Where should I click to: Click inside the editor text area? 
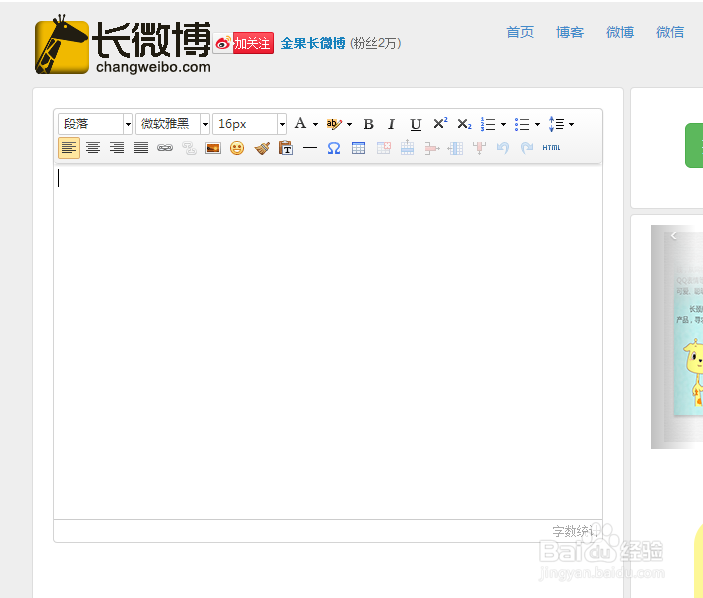[x=328, y=342]
